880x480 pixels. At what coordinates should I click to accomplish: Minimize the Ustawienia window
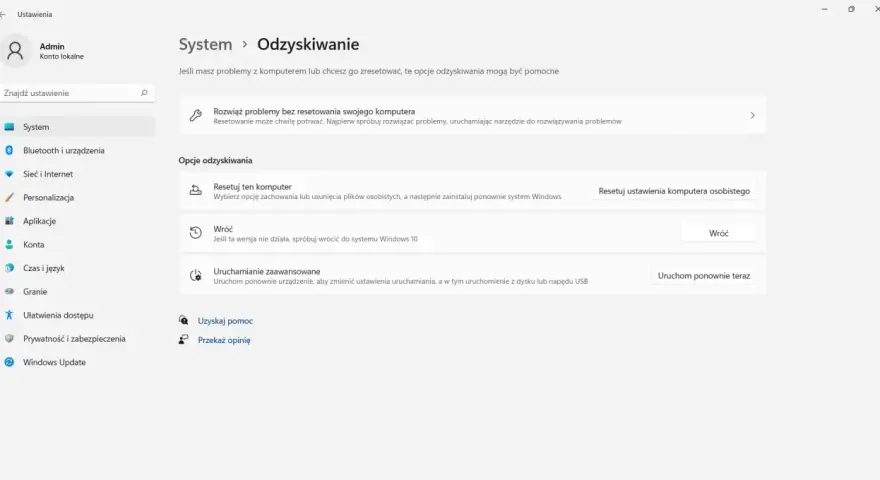click(824, 9)
